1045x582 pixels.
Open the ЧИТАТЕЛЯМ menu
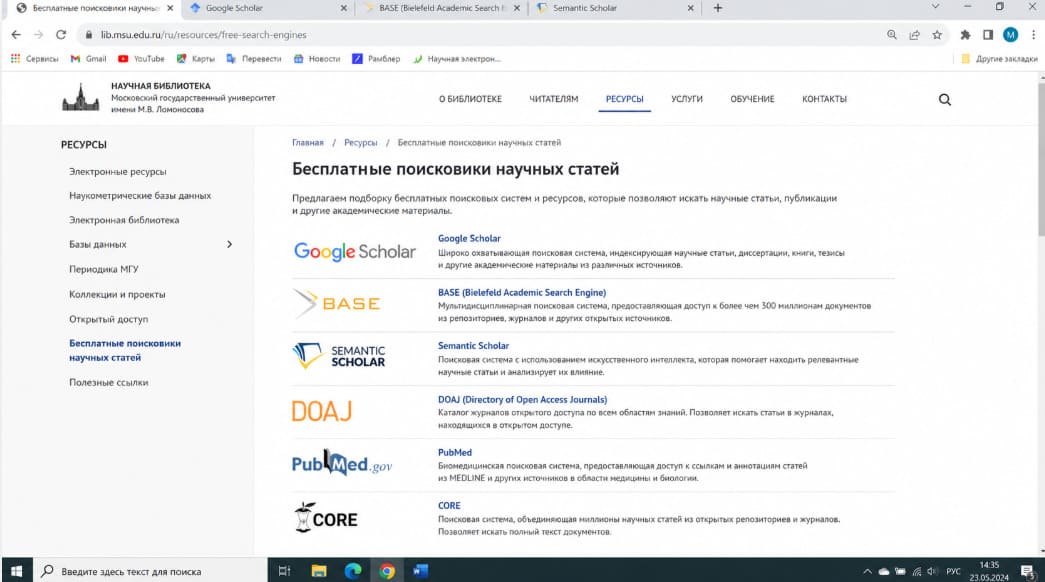tap(554, 99)
